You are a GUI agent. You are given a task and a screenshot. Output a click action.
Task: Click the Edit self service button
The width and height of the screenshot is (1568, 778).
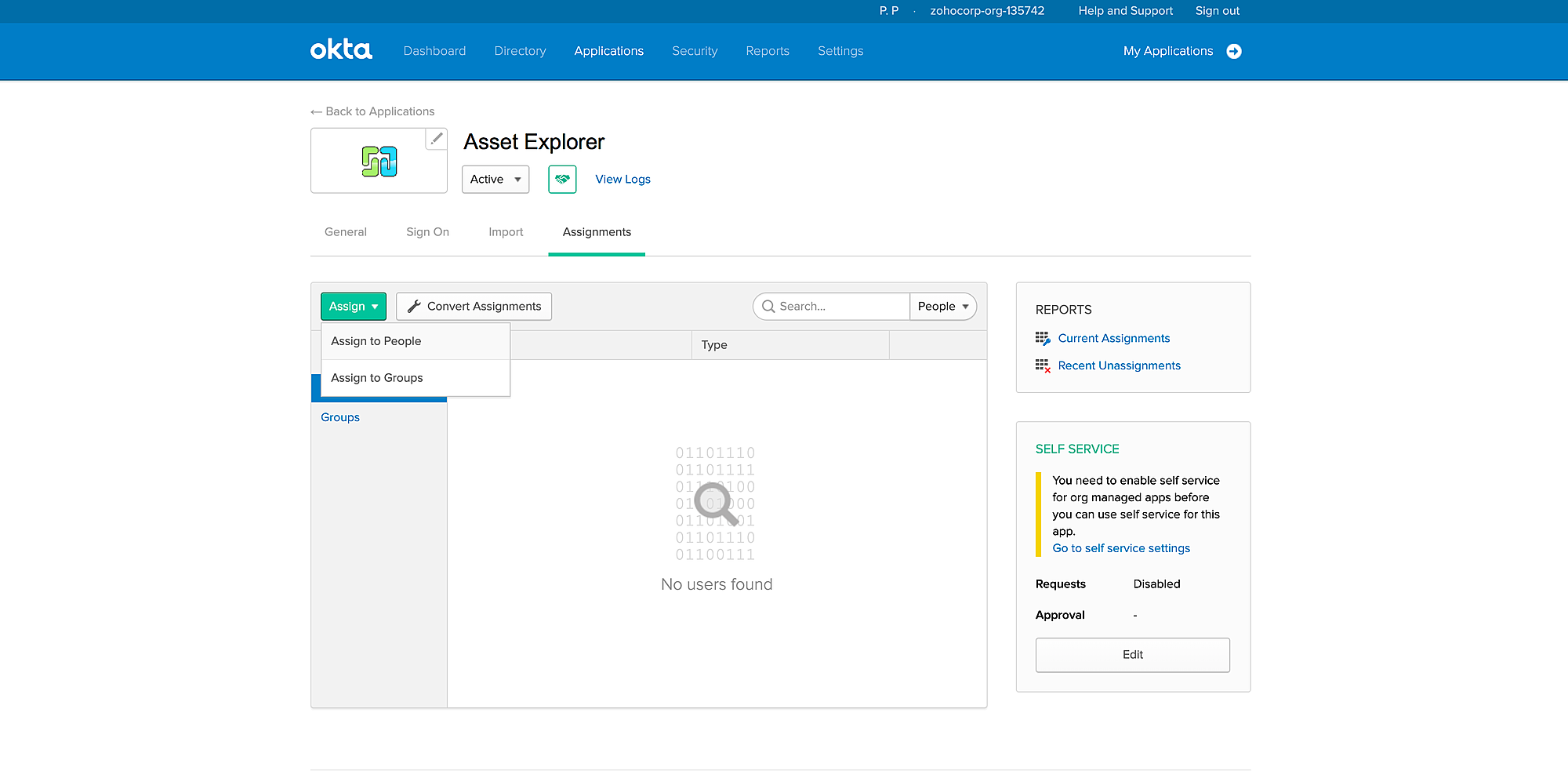(x=1132, y=655)
